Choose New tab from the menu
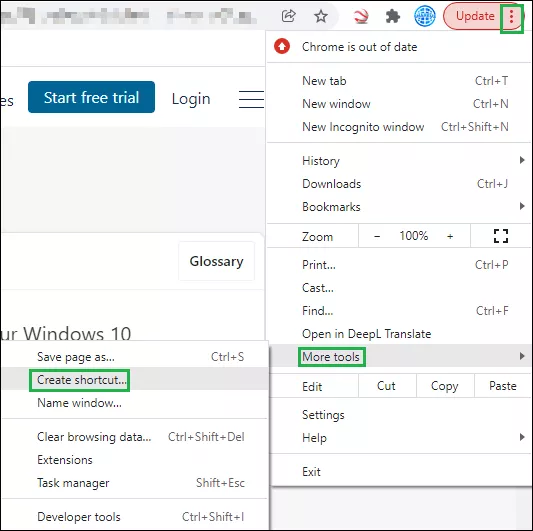Image resolution: width=533 pixels, height=531 pixels. [399, 81]
